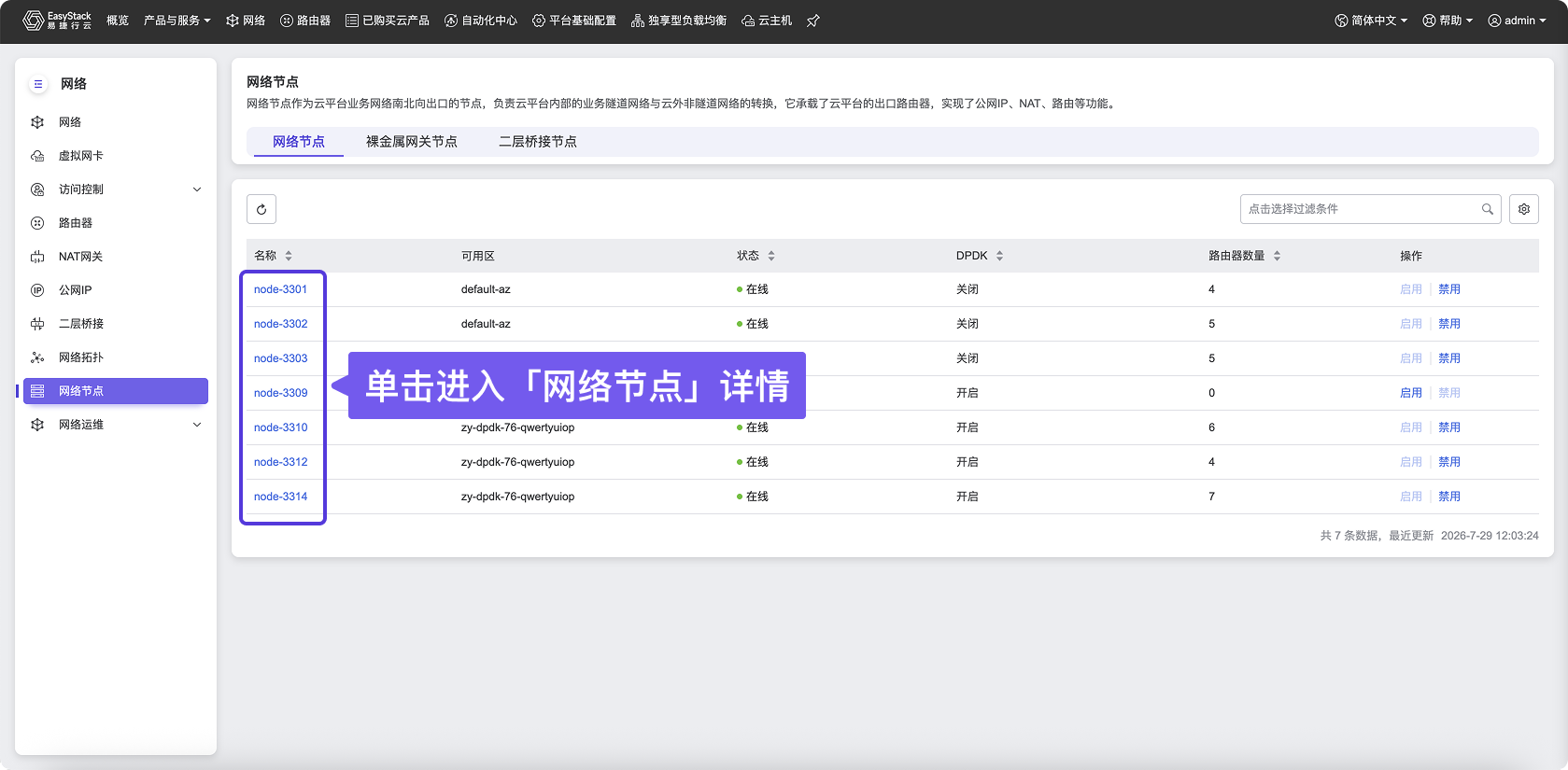Open 平台基础配置 in top navigation
Image resolution: width=1568 pixels, height=770 pixels.
pos(574,21)
